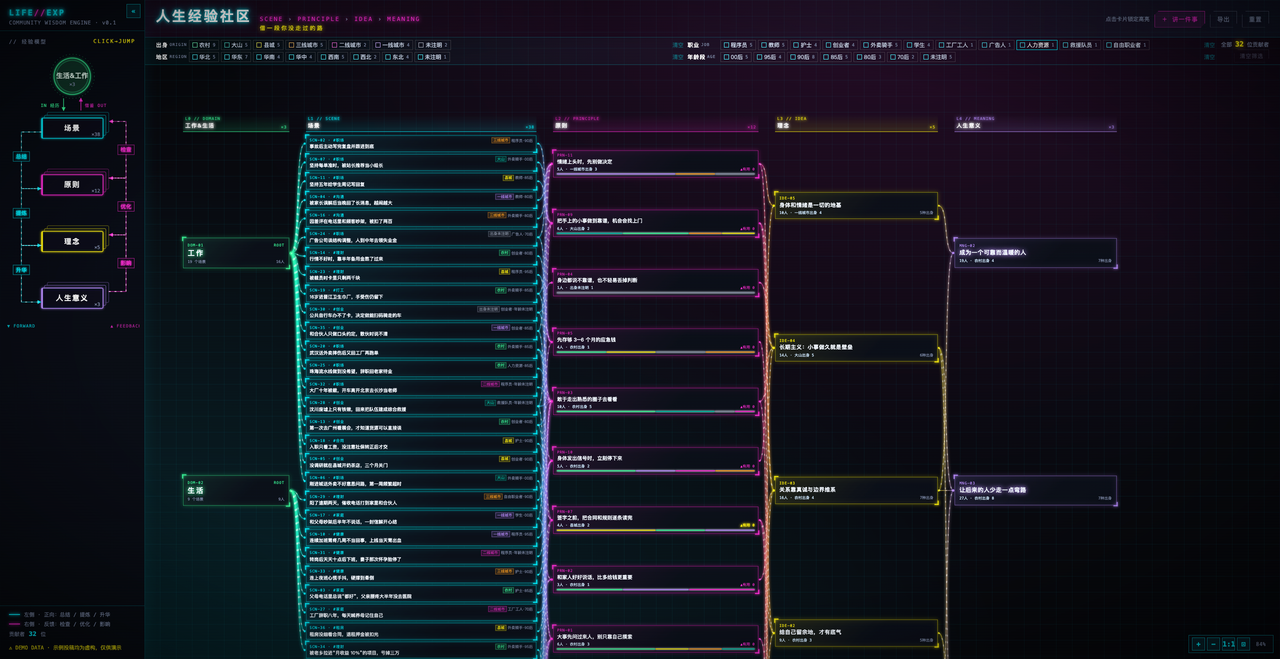Toggle the 华北 region filter
Image resolution: width=1280 pixels, height=659 pixels.
205,57
